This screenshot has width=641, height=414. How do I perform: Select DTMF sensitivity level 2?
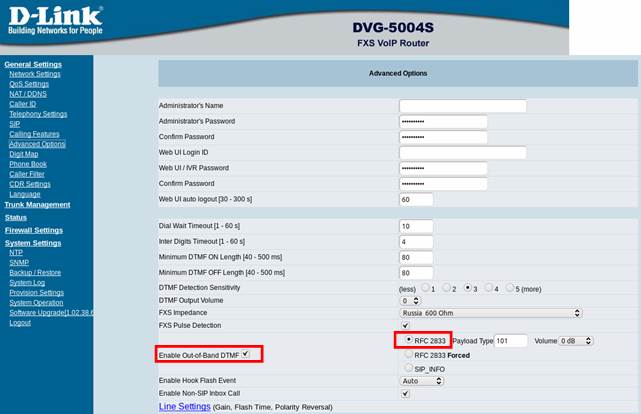[446, 287]
